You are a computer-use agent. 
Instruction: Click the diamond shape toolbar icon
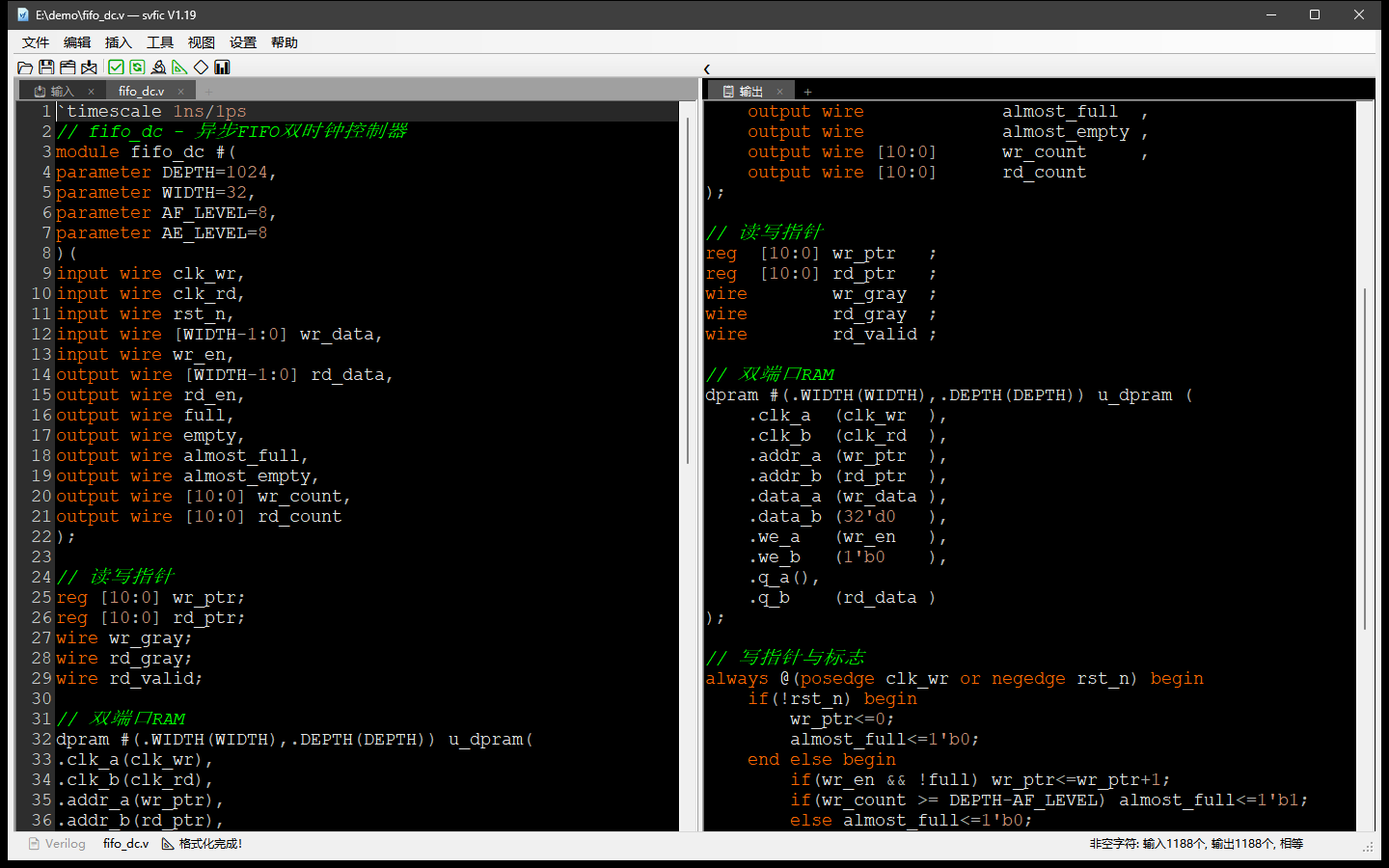tap(201, 68)
